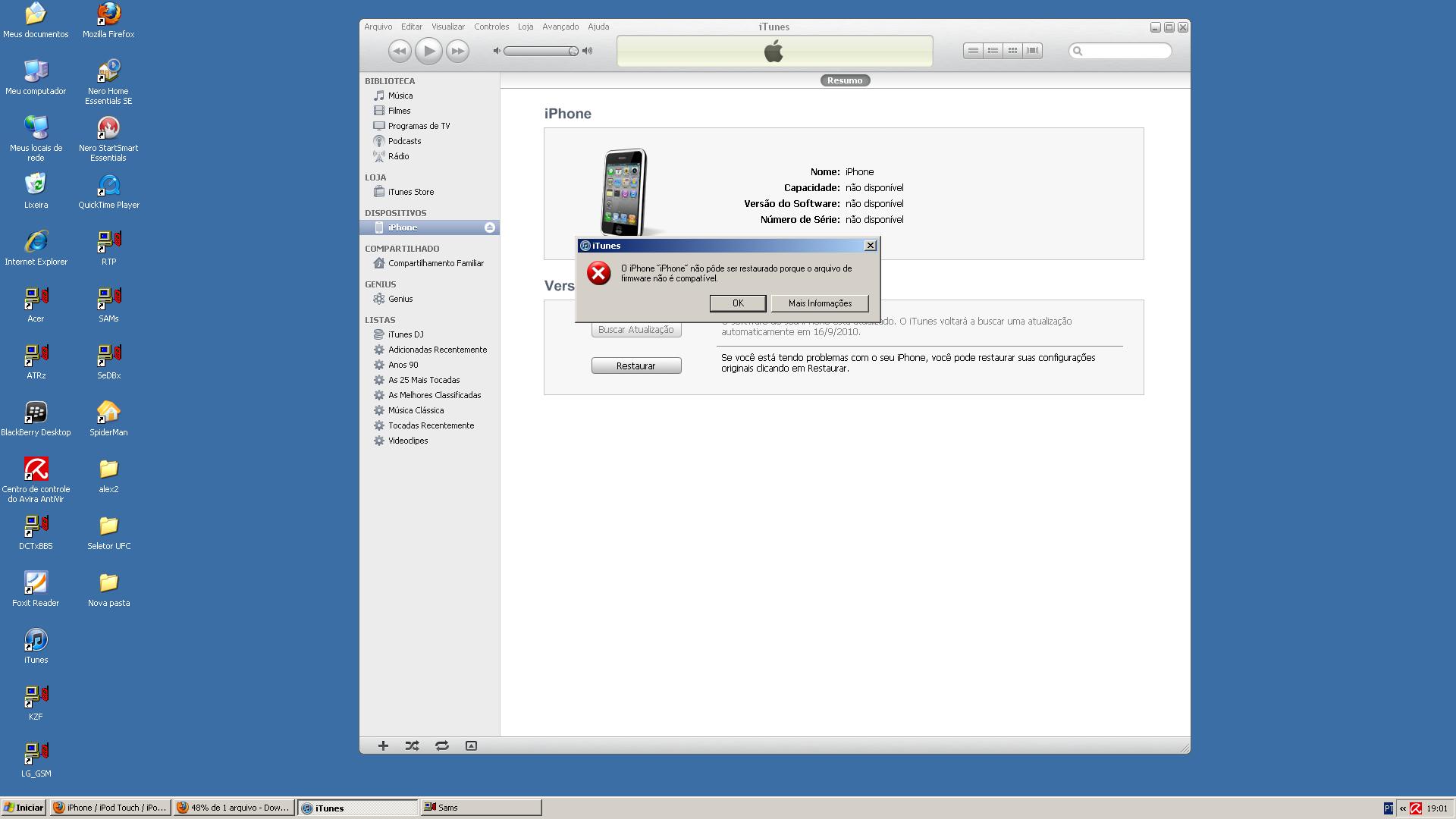
Task: Open QuickTime Player desktop icon
Action: point(108,191)
